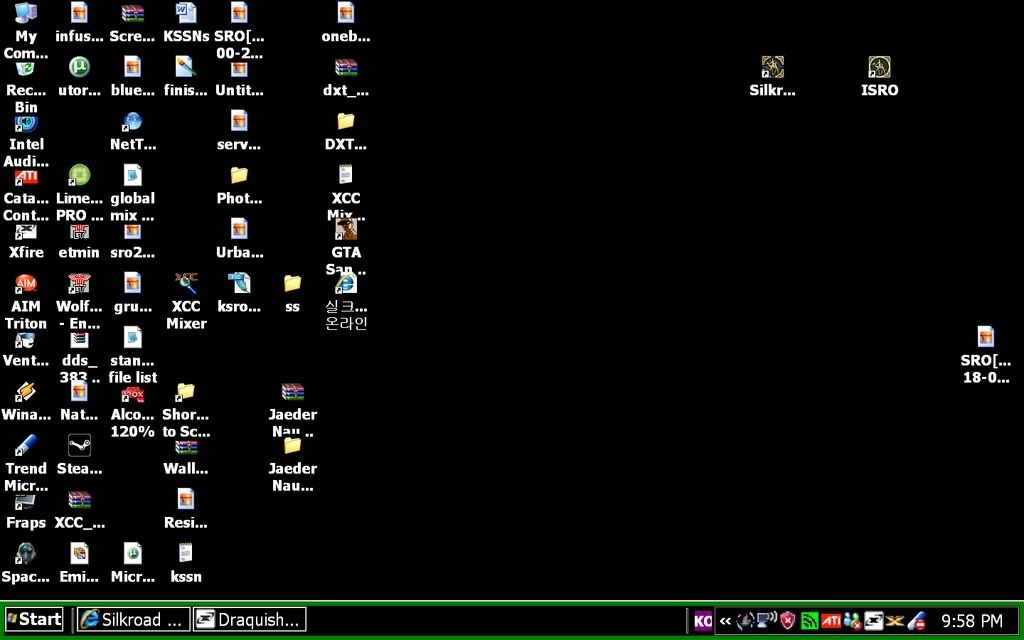Screen dimensions: 1024x640
Task: Open ATI Catalyst Control desktop shortcut
Action: [26, 177]
